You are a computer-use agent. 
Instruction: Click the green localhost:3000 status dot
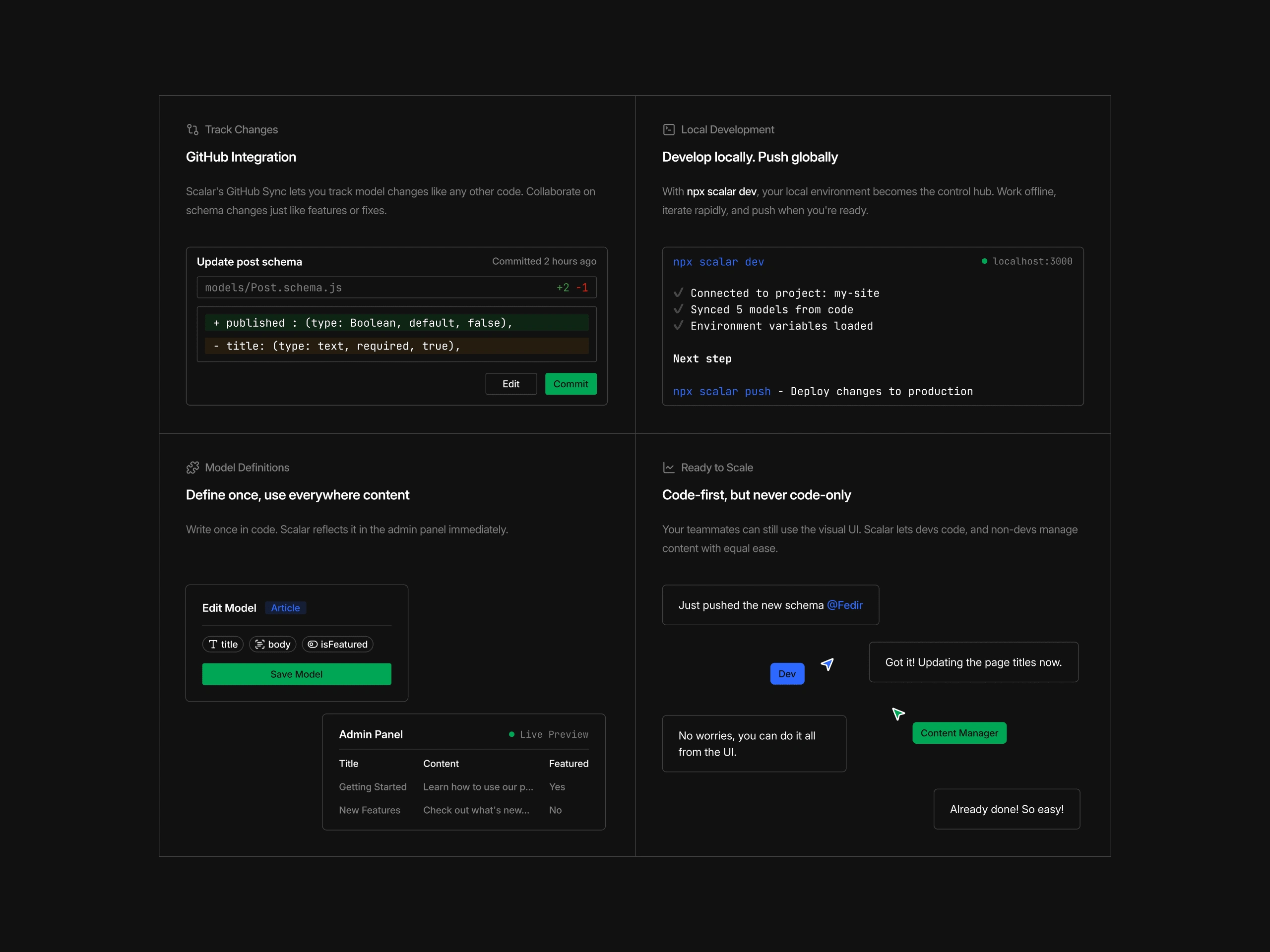coord(984,261)
